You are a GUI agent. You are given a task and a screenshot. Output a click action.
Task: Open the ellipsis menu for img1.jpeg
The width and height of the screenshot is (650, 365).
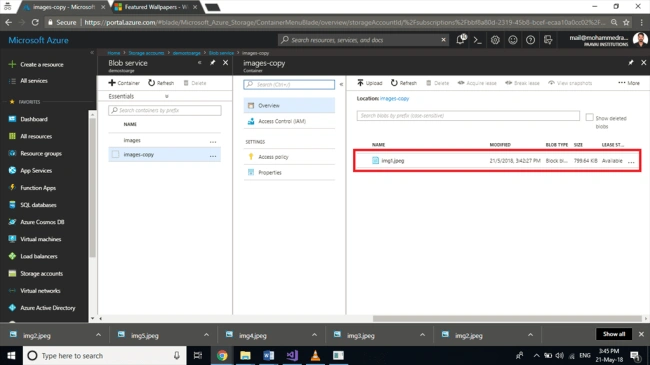[x=631, y=161]
